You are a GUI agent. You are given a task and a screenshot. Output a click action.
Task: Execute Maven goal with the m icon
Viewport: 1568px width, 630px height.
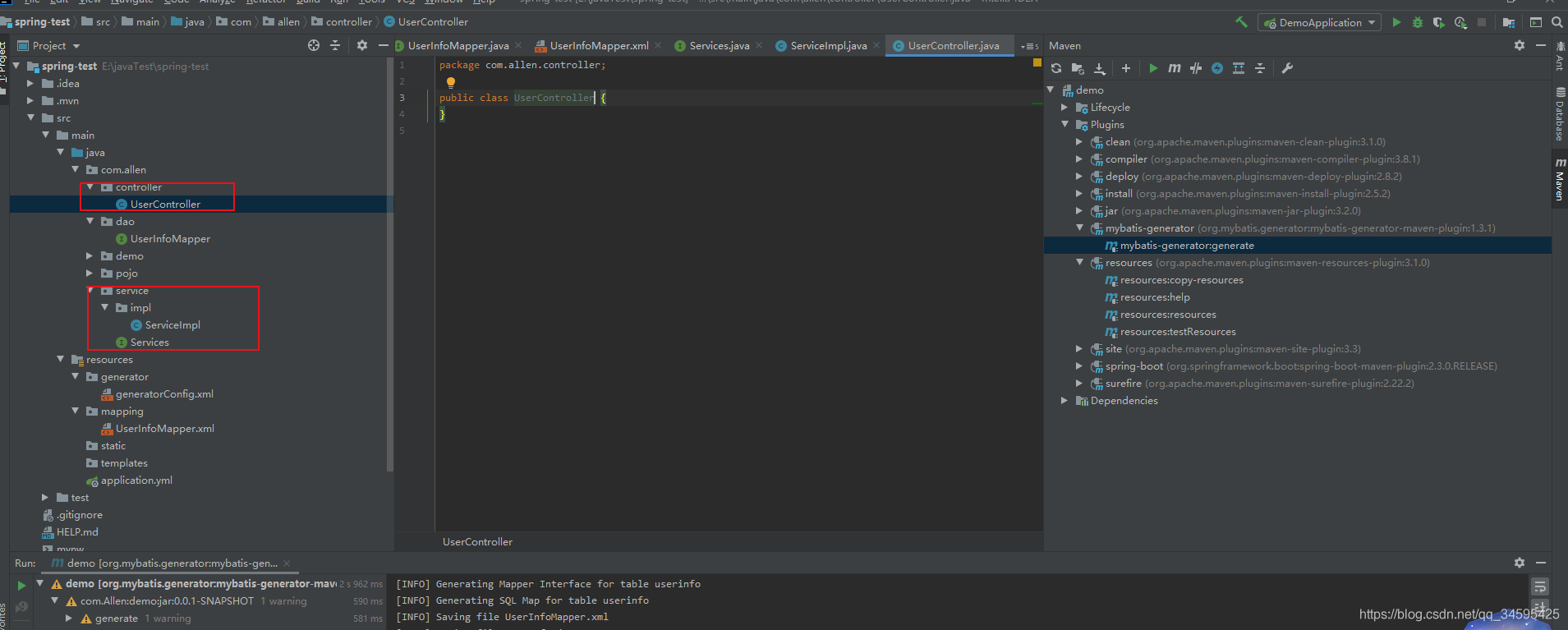point(1175,68)
